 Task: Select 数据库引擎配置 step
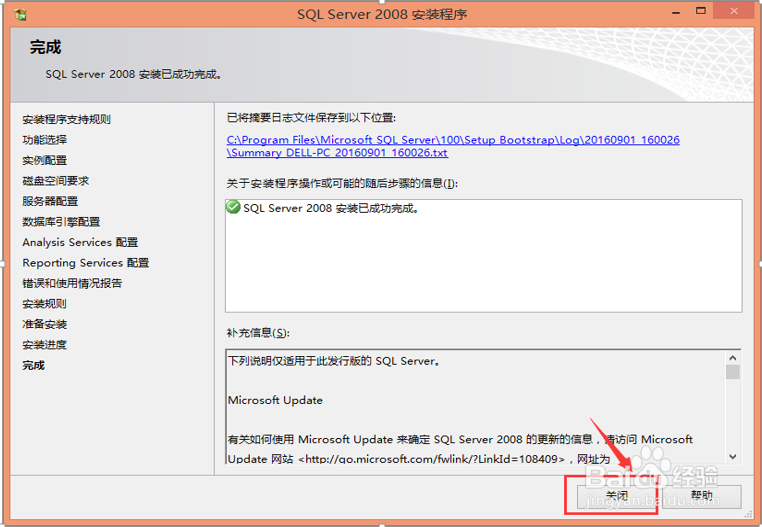(x=61, y=222)
